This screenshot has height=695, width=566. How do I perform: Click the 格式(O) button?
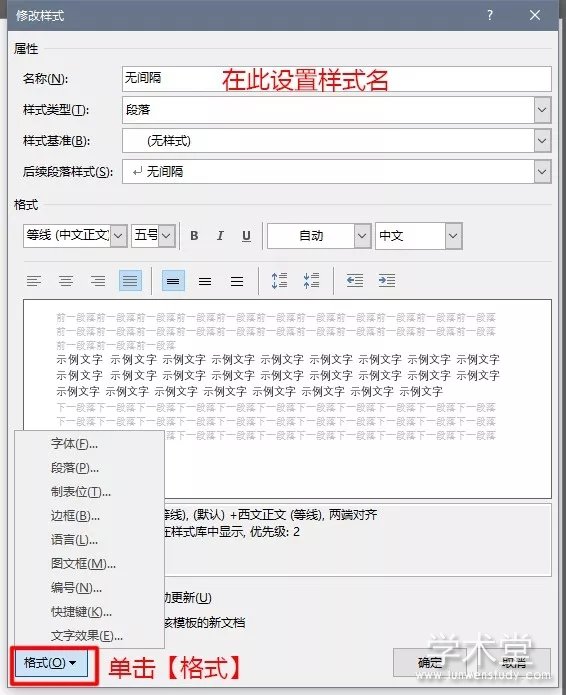[51, 663]
